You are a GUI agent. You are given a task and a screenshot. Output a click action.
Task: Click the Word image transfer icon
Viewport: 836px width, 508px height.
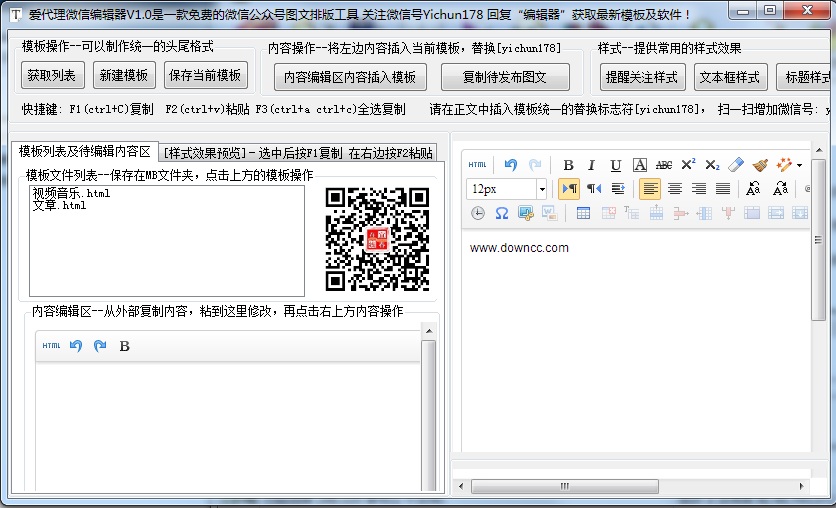(550, 213)
